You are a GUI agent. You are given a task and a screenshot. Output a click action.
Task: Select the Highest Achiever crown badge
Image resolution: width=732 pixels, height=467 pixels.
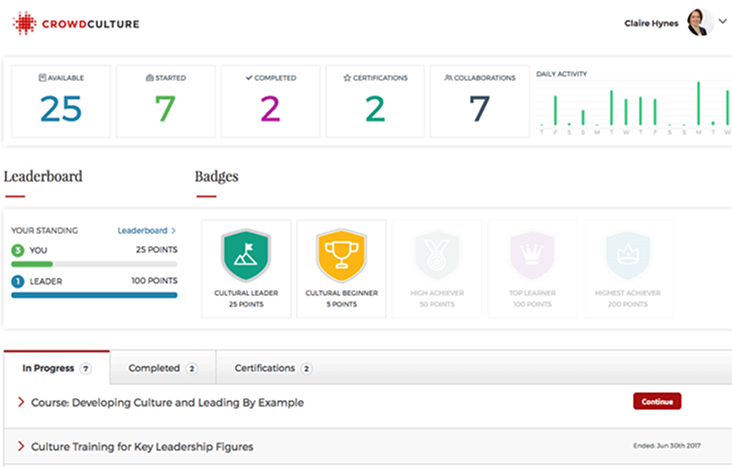[x=627, y=255]
